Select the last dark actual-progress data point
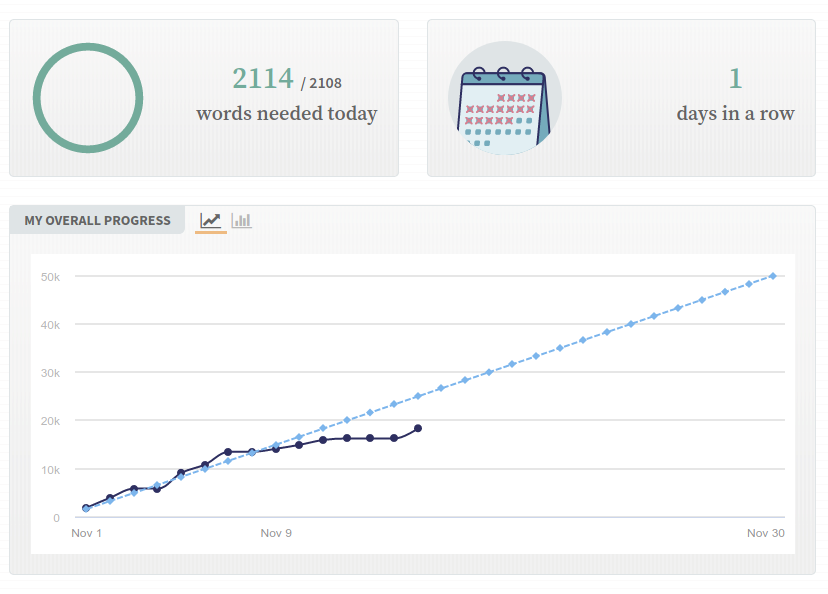The width and height of the screenshot is (828, 594). (x=418, y=428)
